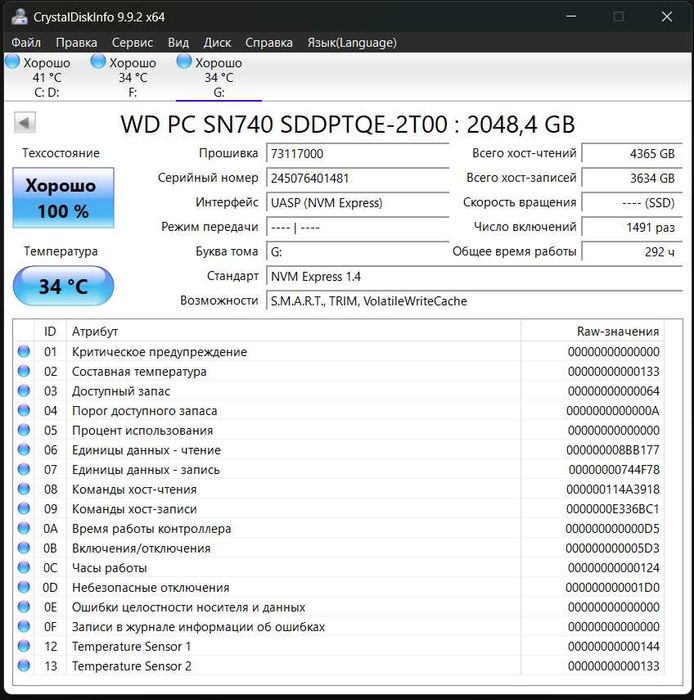This screenshot has width=694, height=700.
Task: Click the Прошивка field 73117000
Action: click(357, 154)
